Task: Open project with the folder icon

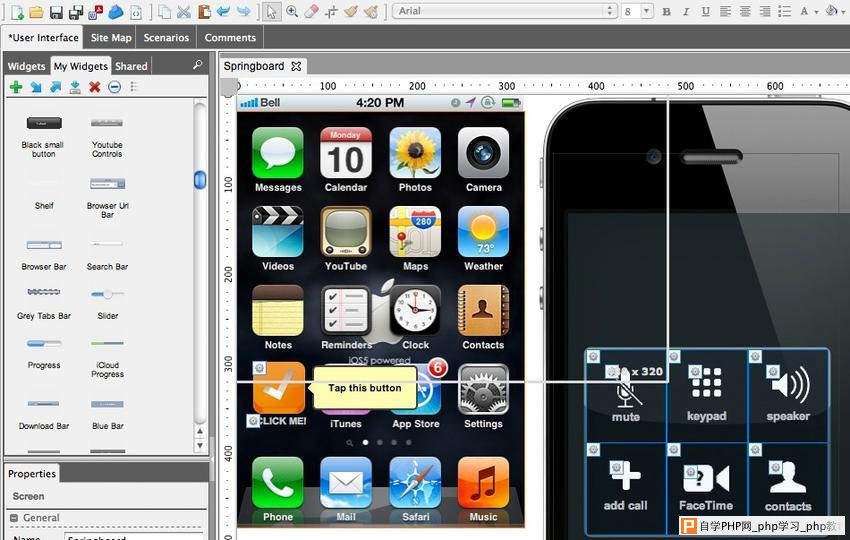Action: point(36,12)
